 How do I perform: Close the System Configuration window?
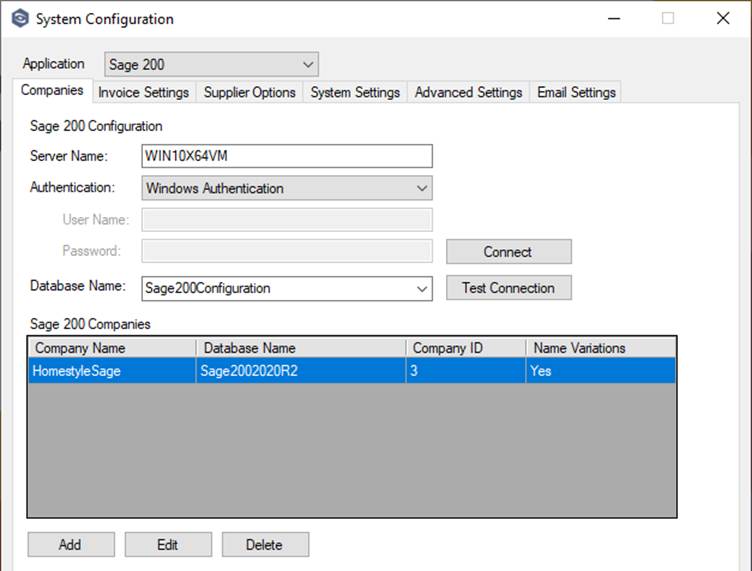[723, 19]
